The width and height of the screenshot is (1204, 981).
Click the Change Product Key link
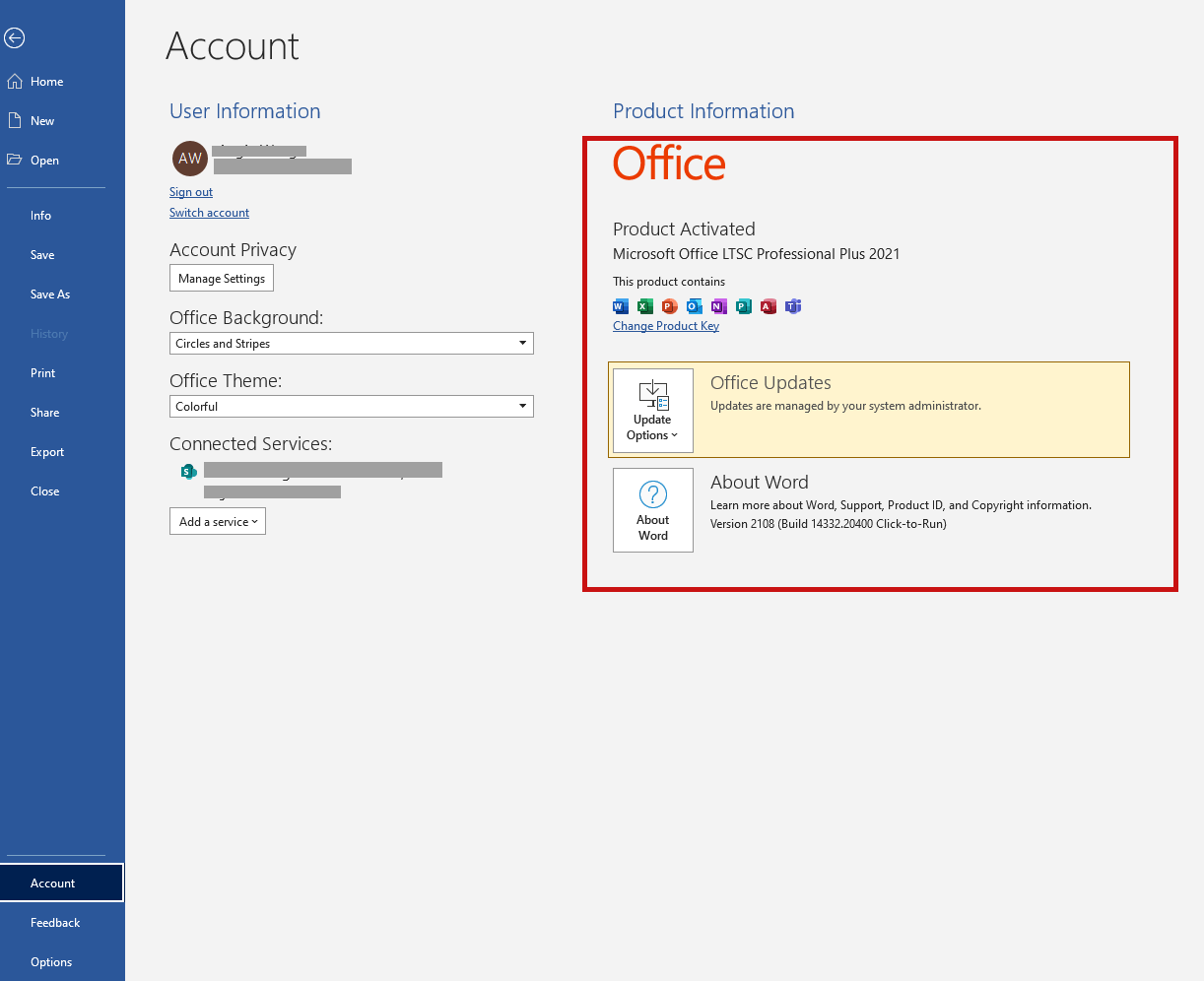coord(666,326)
